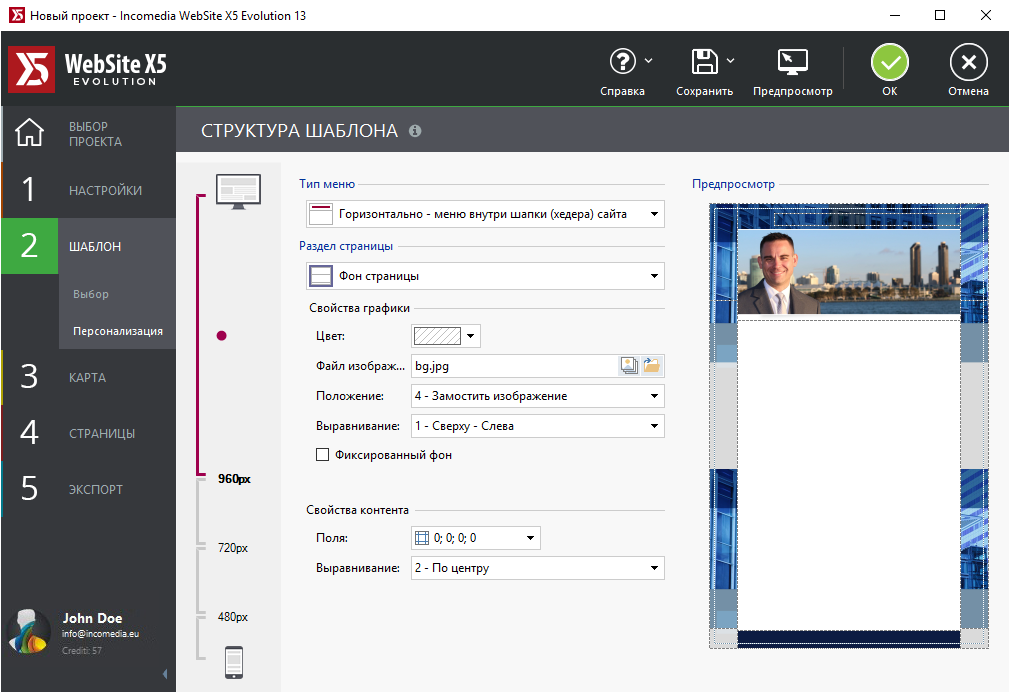
Task: Select the smartphone breakpoint icon
Action: pyautogui.click(x=234, y=661)
